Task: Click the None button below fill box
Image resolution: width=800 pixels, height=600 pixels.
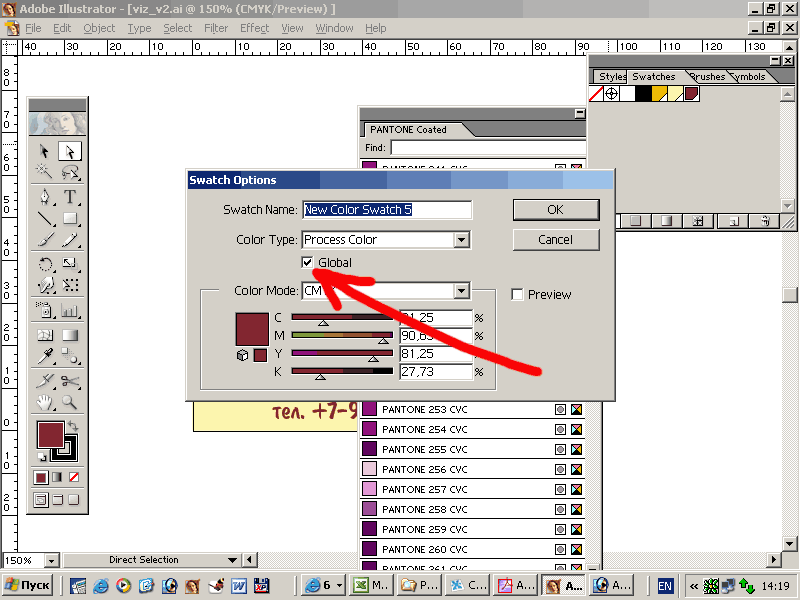Action: tap(74, 477)
